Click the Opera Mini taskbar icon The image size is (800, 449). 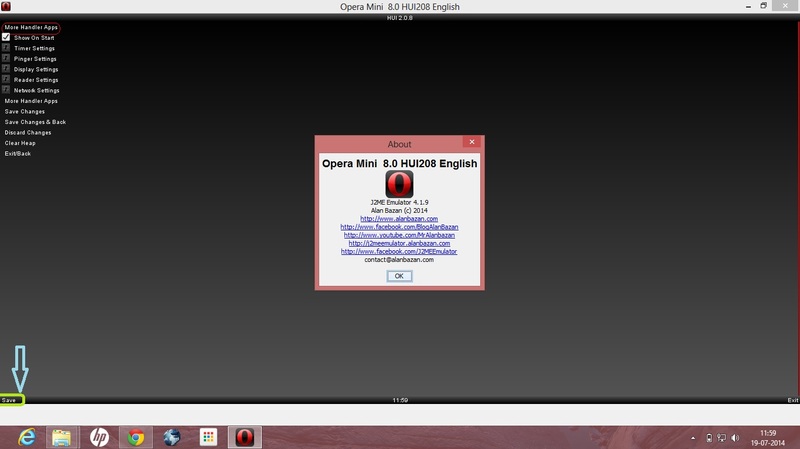[244, 437]
